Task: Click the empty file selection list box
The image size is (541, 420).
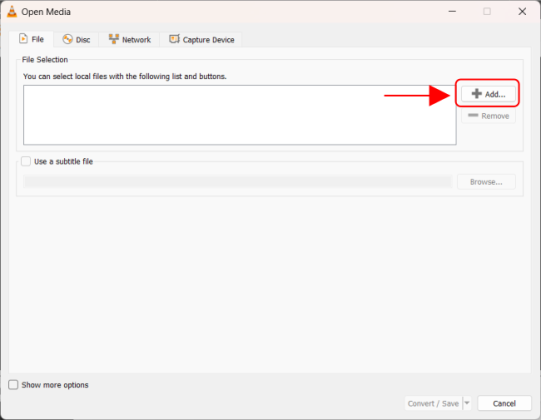Action: tap(240, 115)
